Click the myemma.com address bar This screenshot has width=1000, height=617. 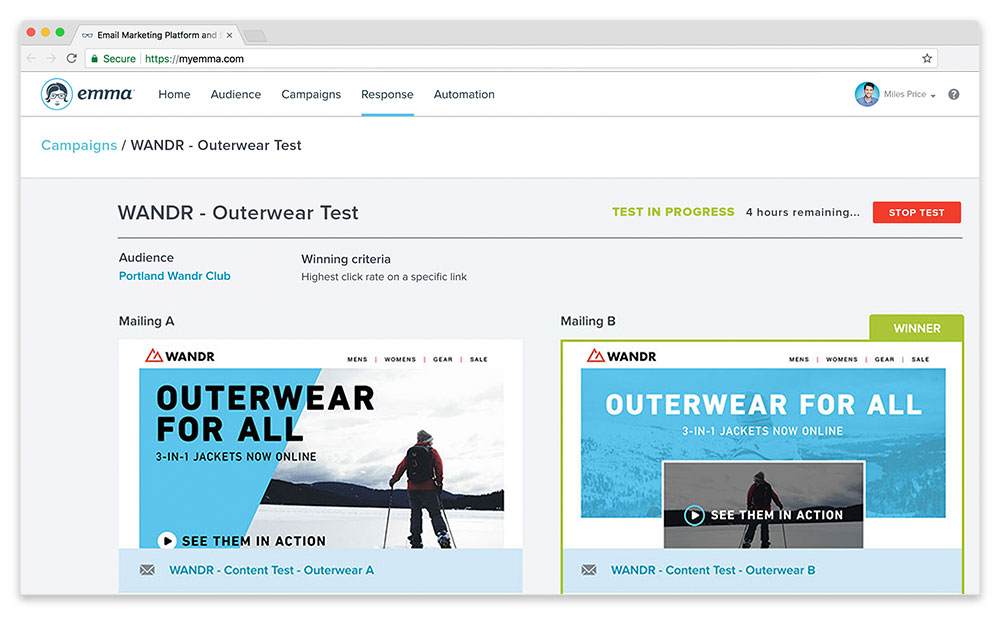tap(510, 59)
